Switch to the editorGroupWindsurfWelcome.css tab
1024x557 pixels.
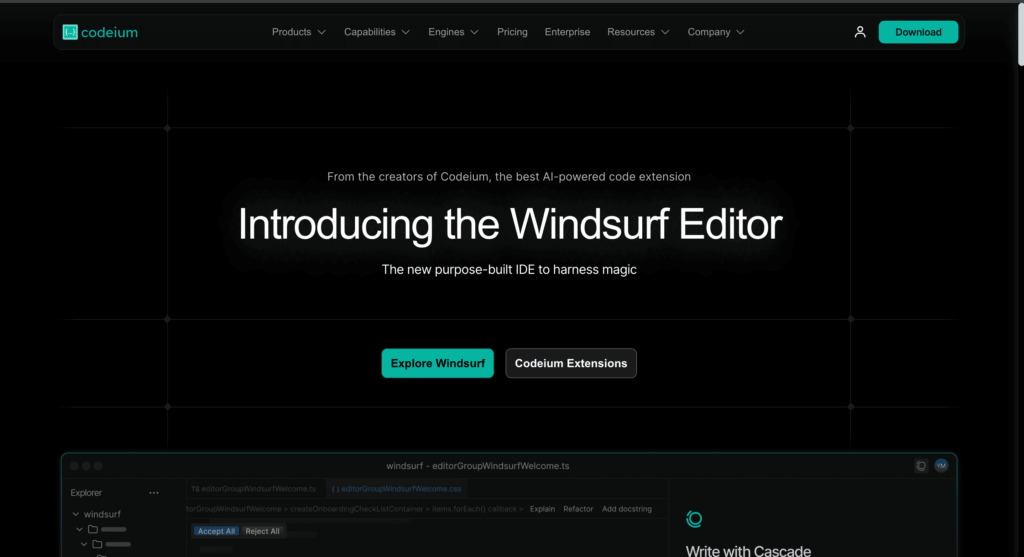[x=397, y=489]
